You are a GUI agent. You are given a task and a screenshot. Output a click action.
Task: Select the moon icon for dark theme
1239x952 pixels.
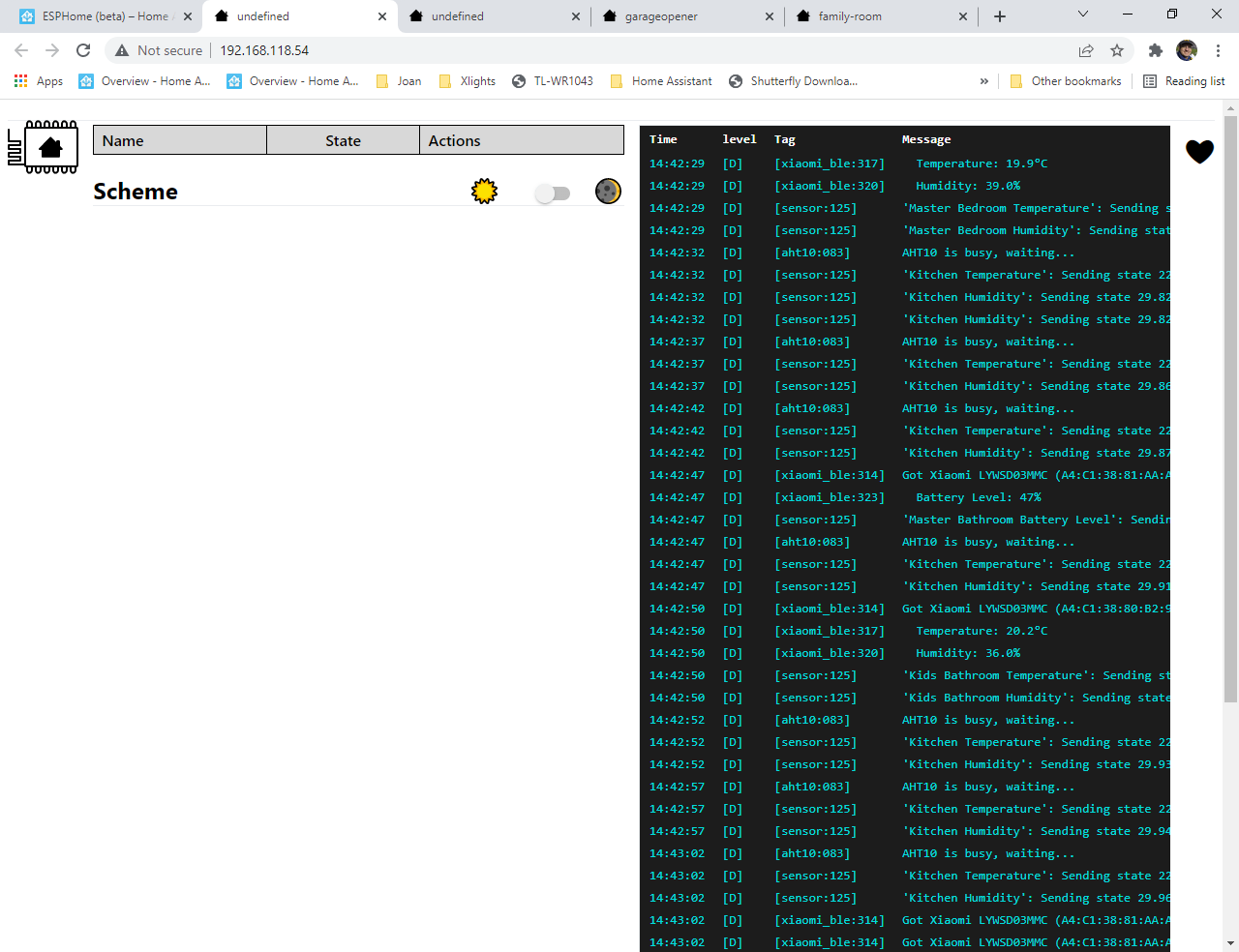pyautogui.click(x=608, y=191)
